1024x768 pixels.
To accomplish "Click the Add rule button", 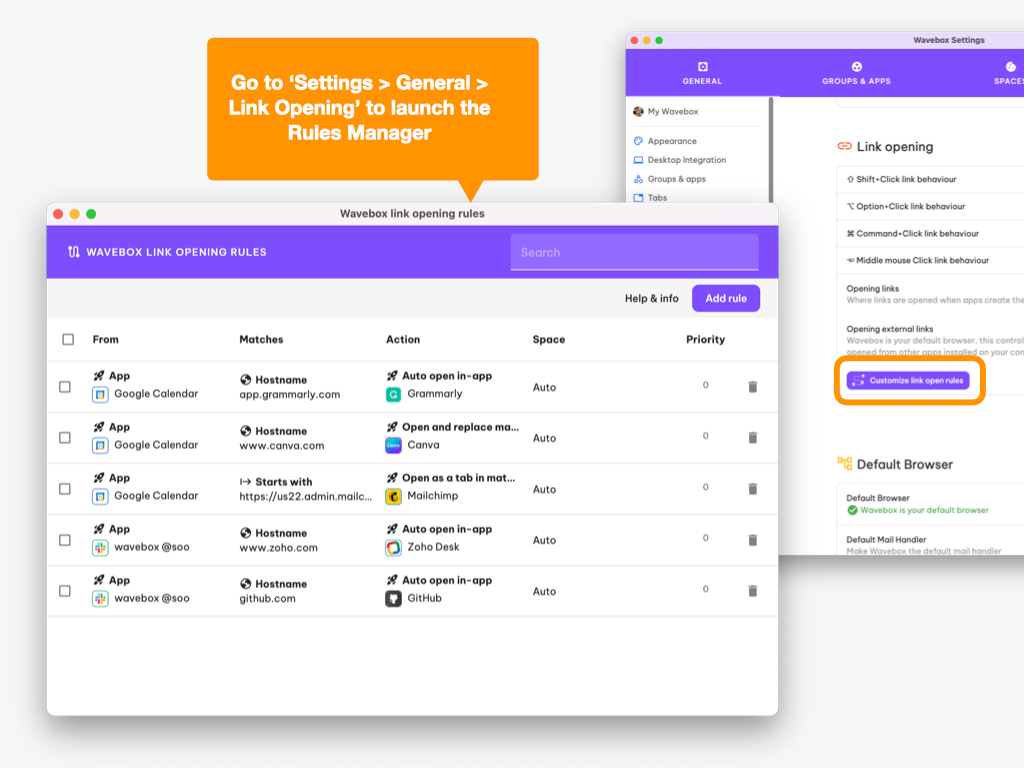I will coord(726,298).
